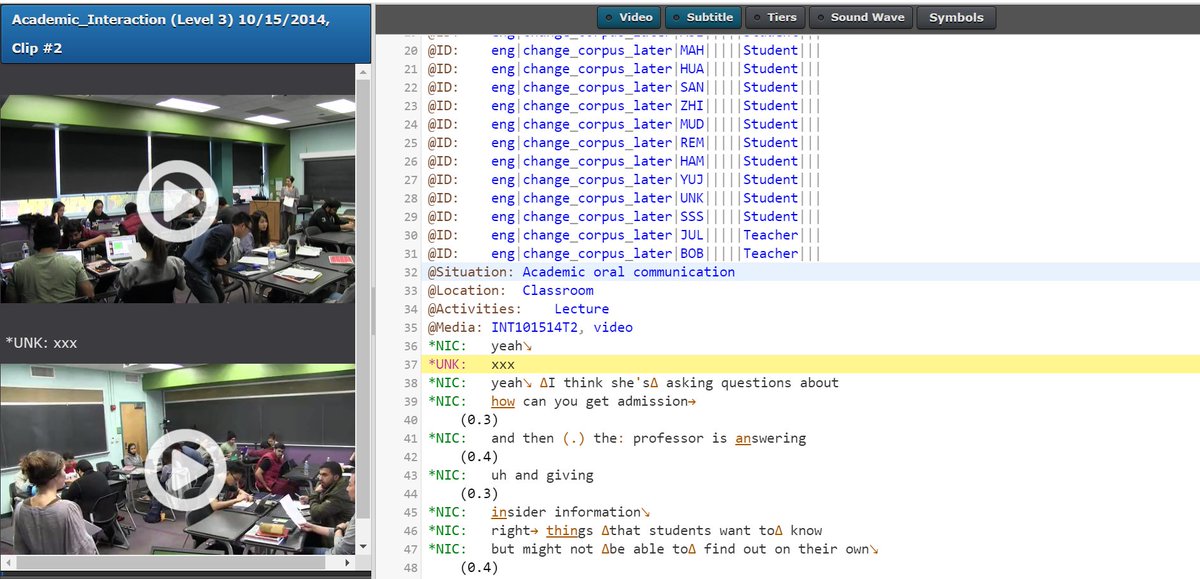Click the @ID line for MUD Student
Screen dimensions: 1200x579
624,124
